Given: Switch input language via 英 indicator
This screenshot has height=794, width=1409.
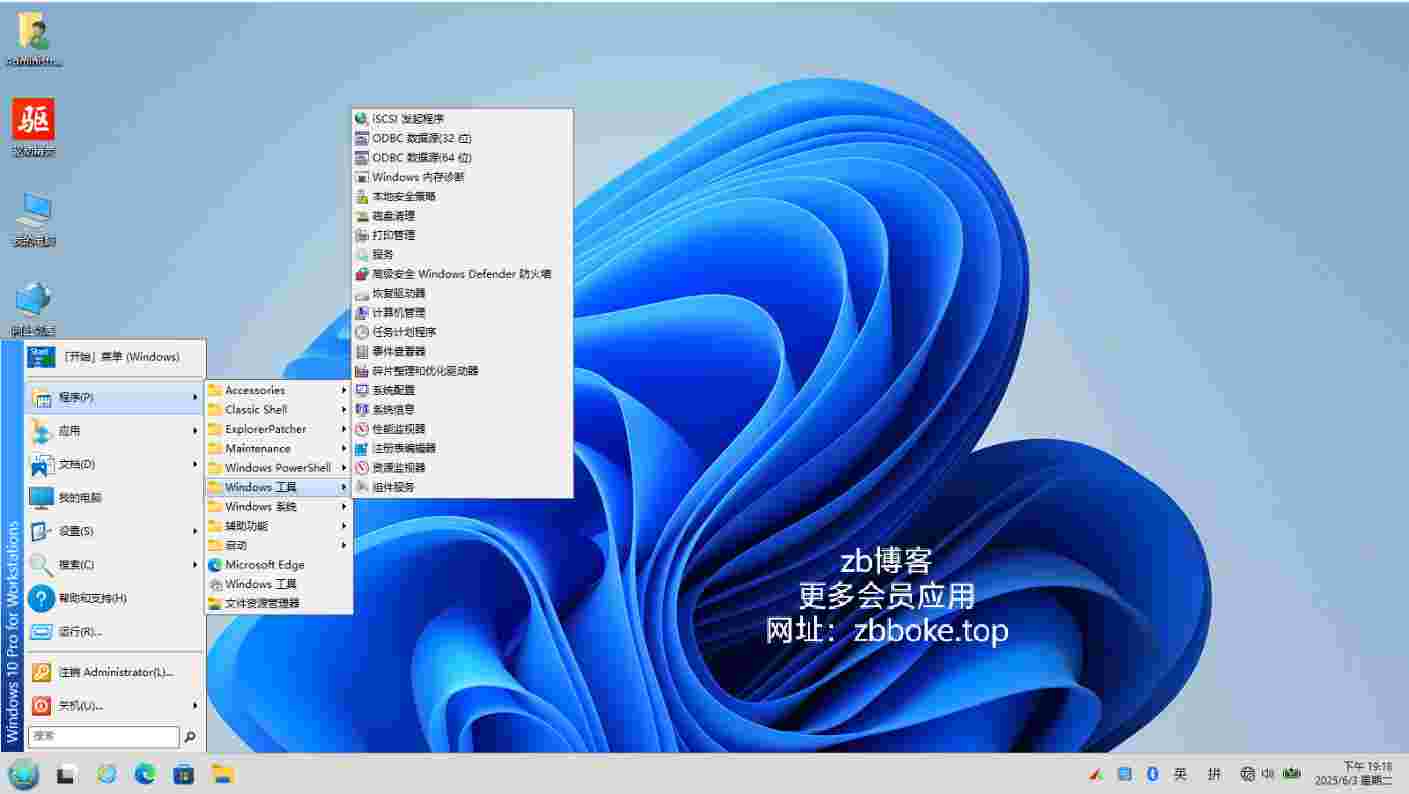Looking at the screenshot, I should 1181,774.
